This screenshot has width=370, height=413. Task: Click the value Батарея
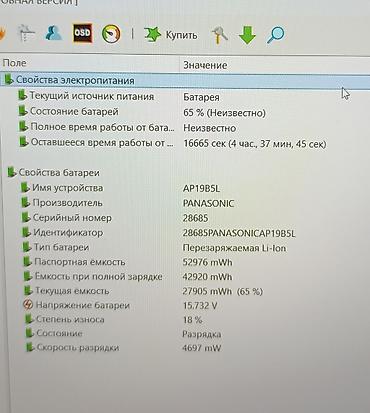pyautogui.click(x=201, y=97)
